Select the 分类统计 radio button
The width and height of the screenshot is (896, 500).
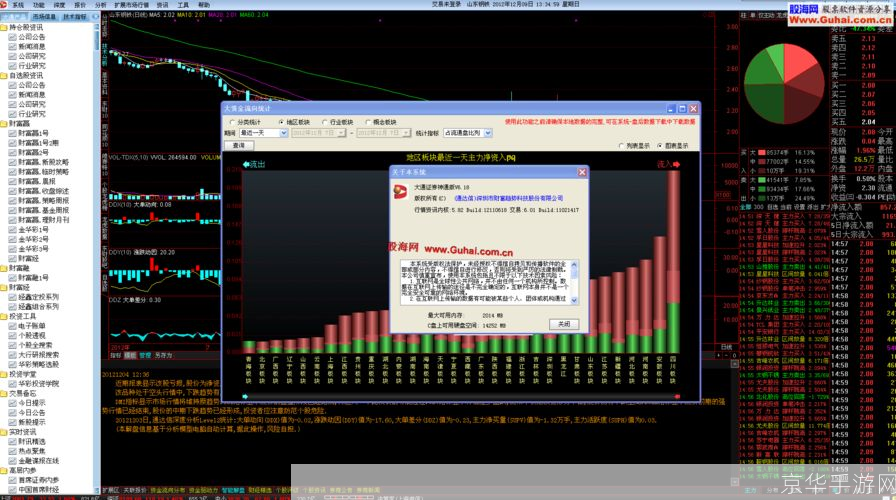[233, 122]
